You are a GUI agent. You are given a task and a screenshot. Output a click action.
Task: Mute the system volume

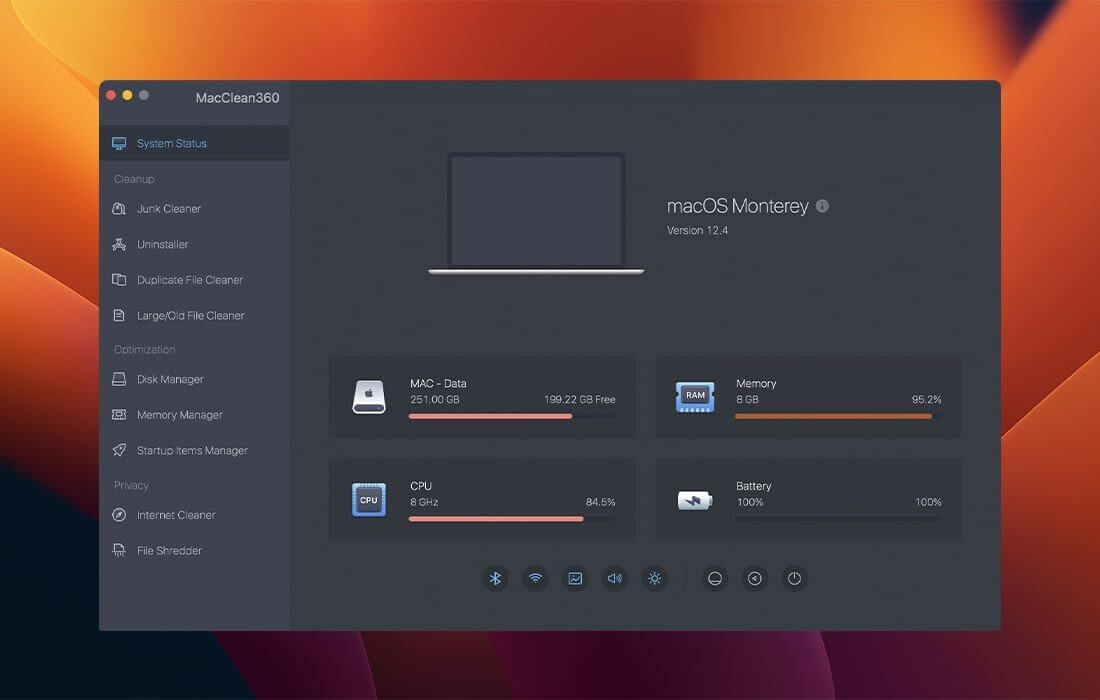click(614, 578)
